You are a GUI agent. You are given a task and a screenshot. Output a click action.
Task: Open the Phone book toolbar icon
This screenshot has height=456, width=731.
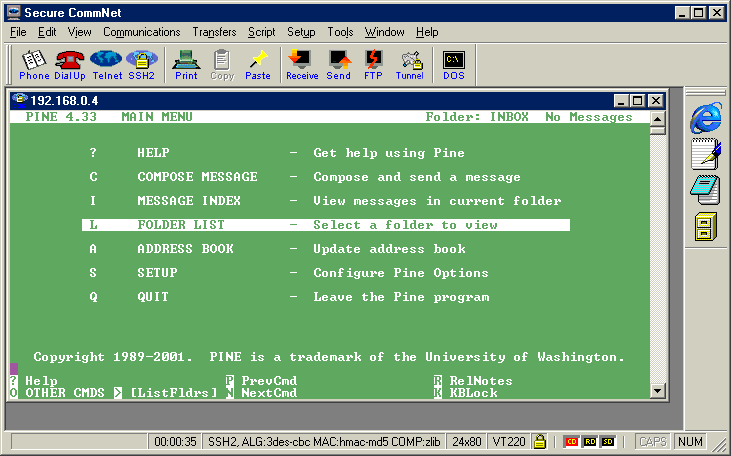[x=34, y=65]
